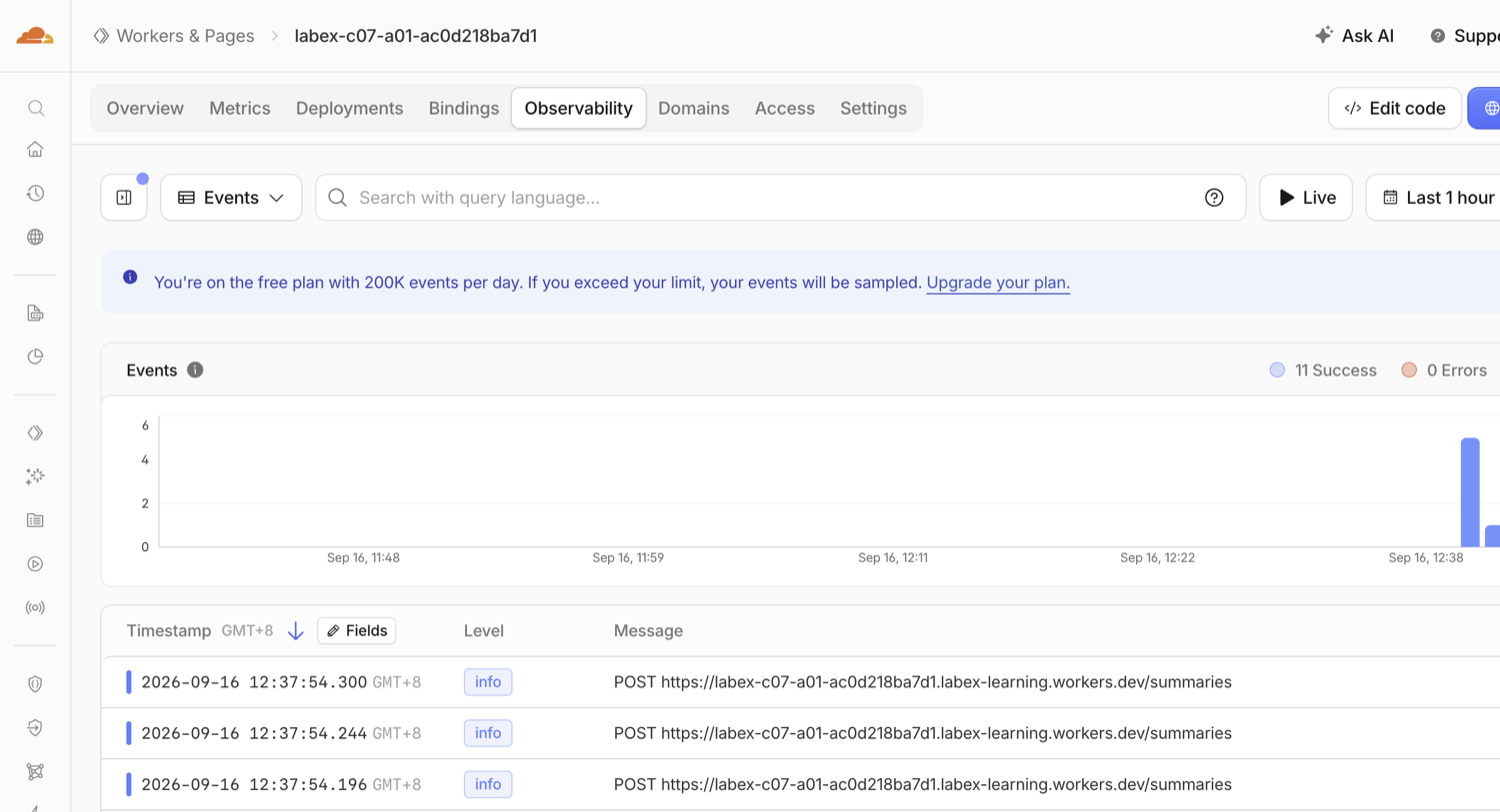Switch to the Bindings tab
Image resolution: width=1500 pixels, height=812 pixels.
pos(464,108)
